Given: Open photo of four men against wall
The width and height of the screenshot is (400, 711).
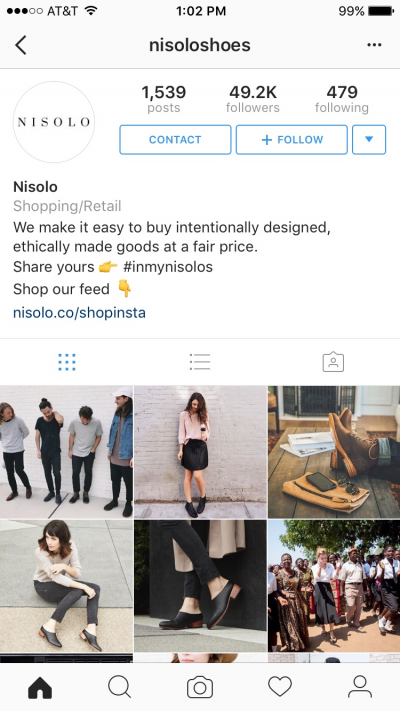Looking at the screenshot, I should click(x=66, y=452).
